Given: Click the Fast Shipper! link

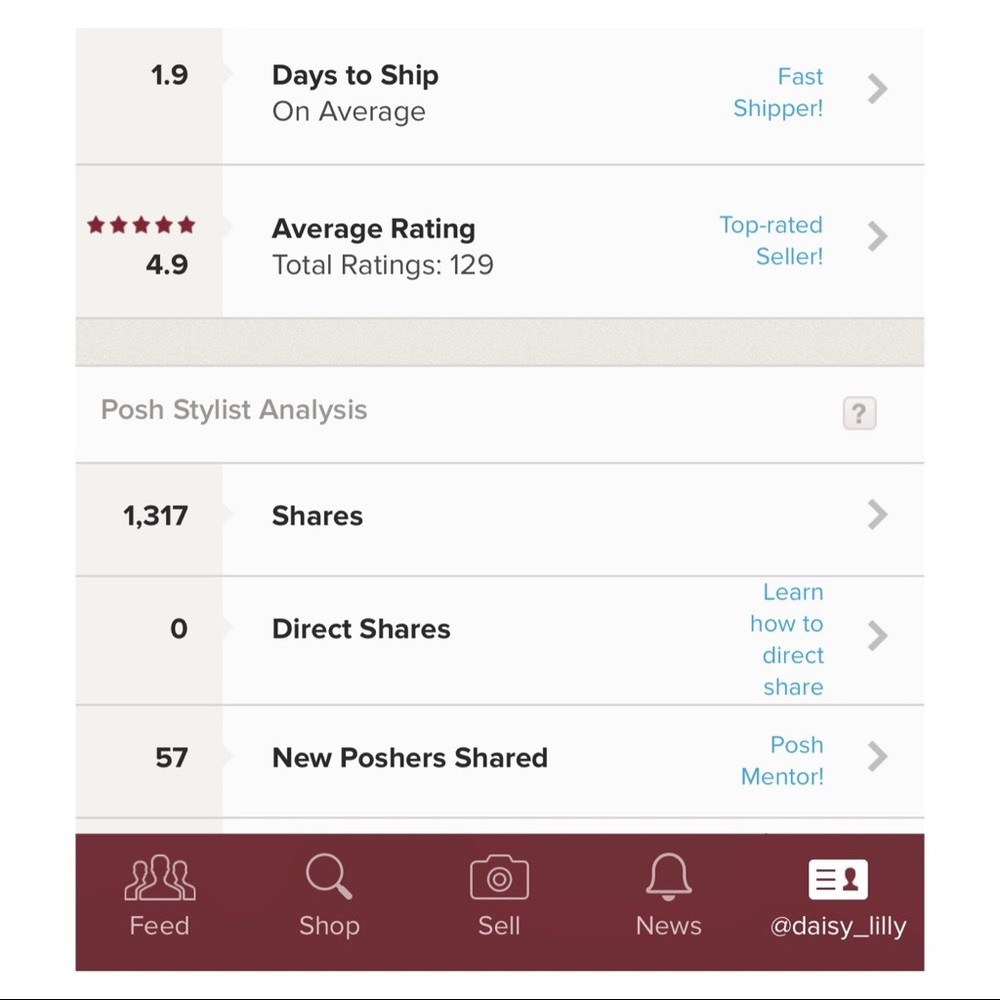Looking at the screenshot, I should tap(778, 92).
